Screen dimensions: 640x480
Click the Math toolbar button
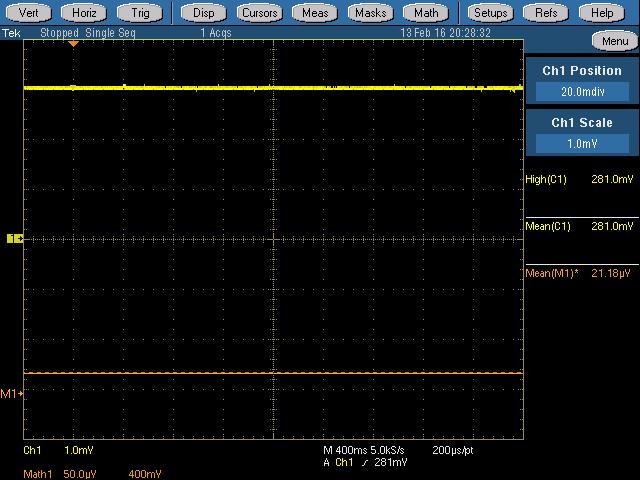[427, 13]
